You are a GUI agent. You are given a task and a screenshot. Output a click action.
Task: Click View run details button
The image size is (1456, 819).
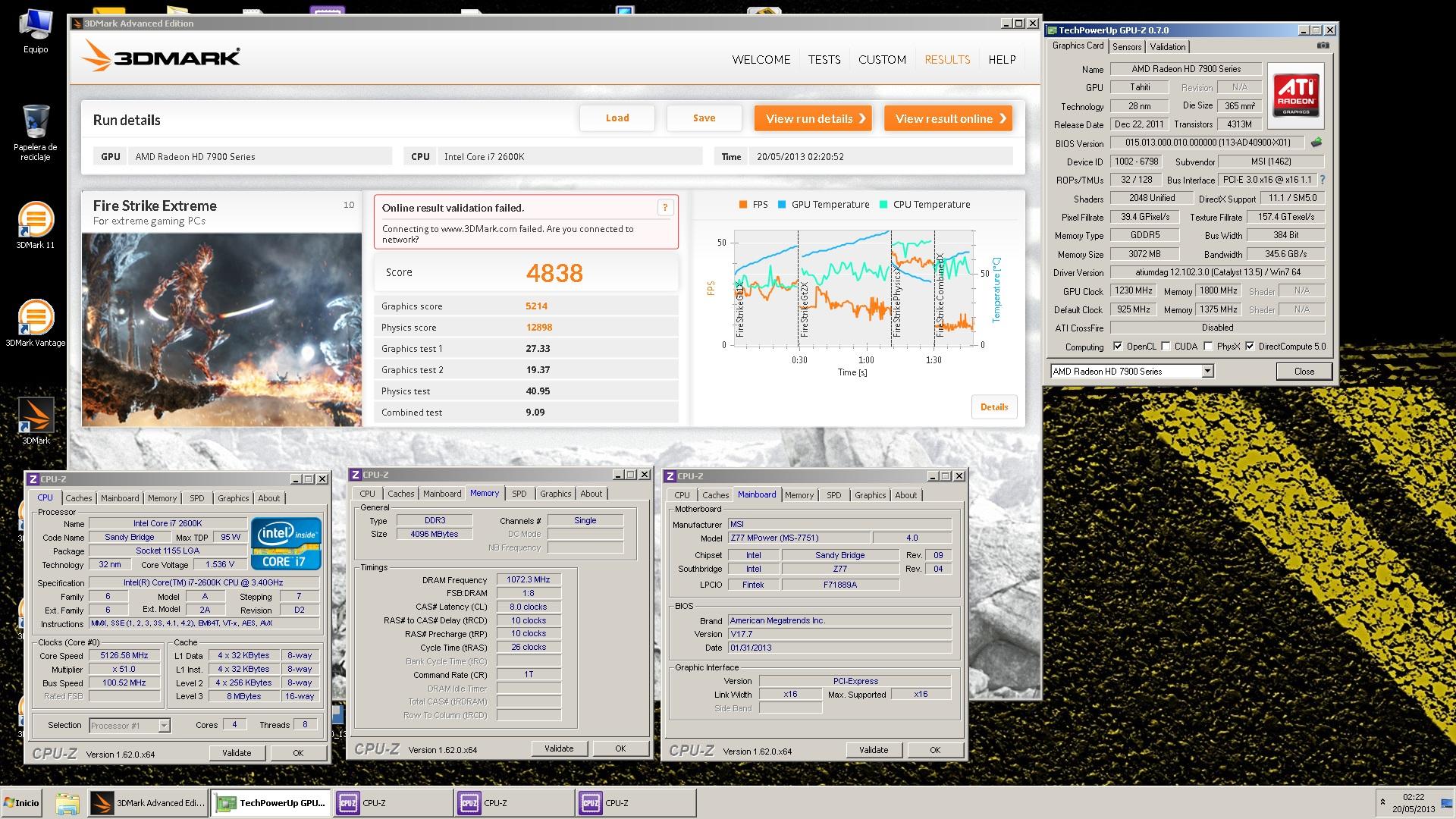(813, 118)
